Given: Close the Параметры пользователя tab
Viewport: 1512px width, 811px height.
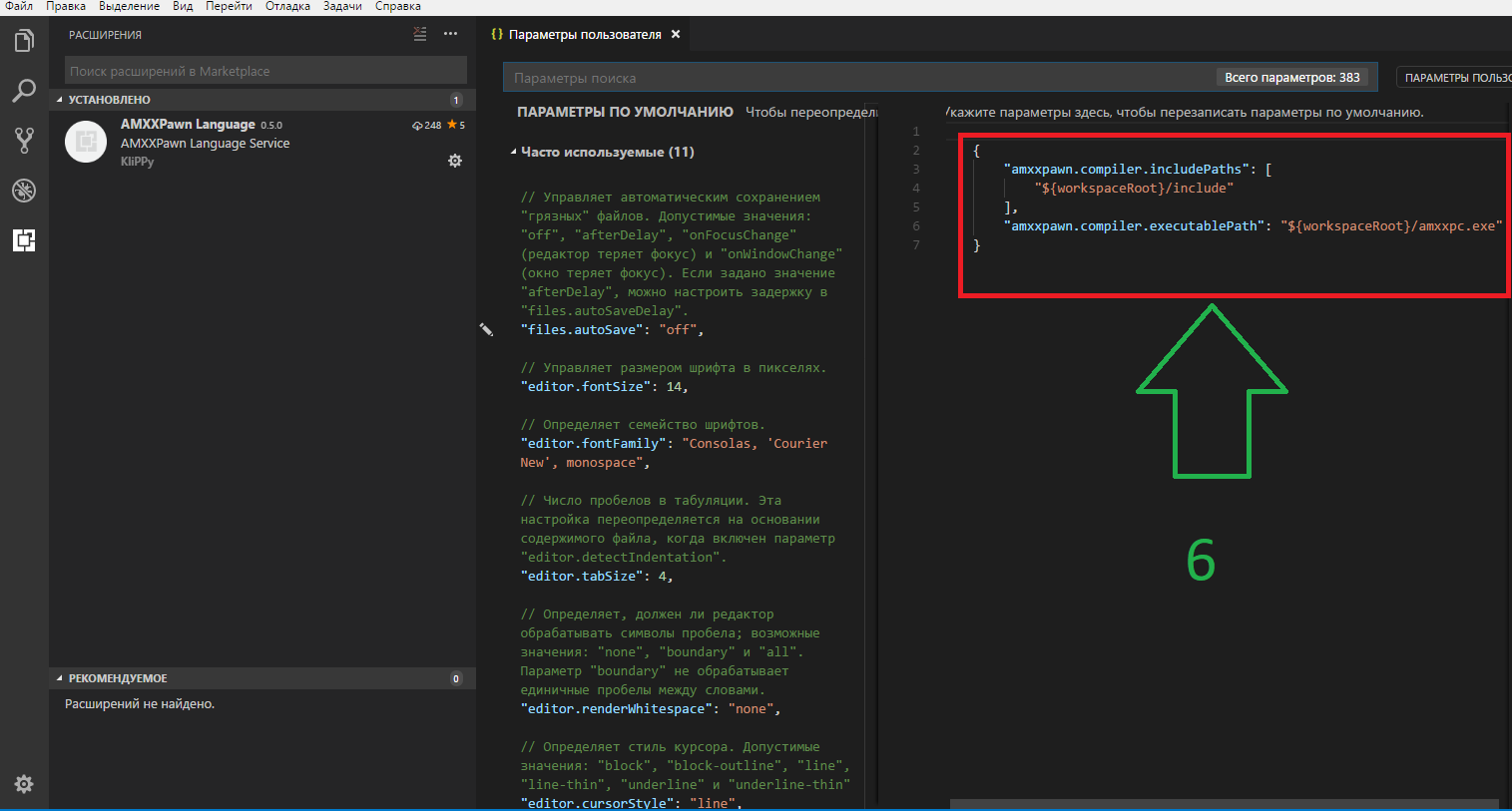Looking at the screenshot, I should [x=676, y=34].
